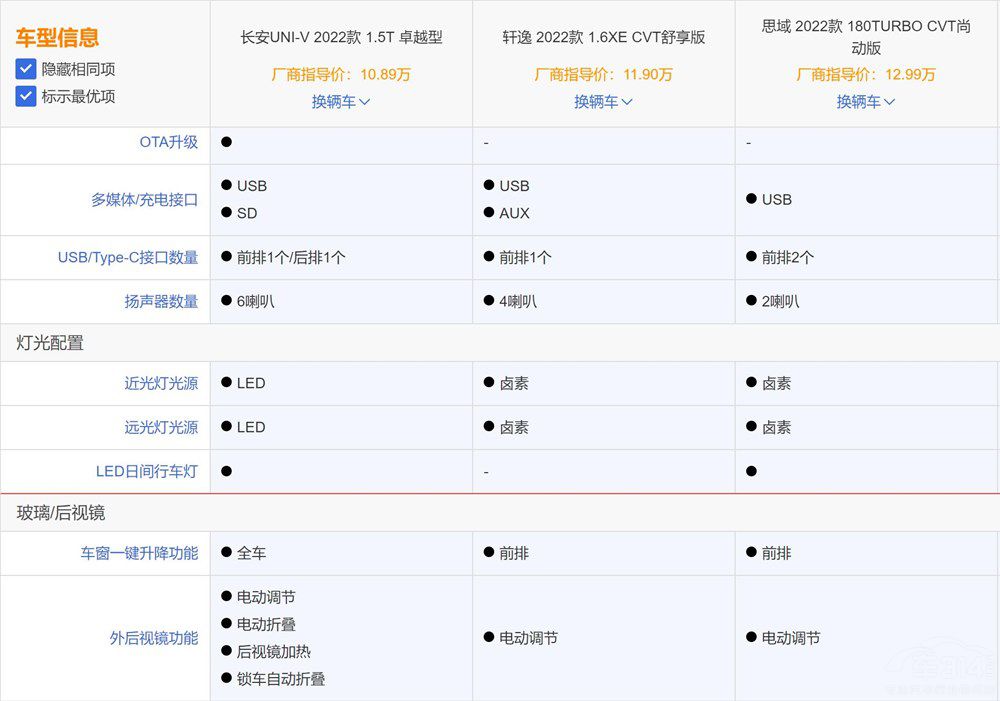Open 换辆车 dropdown under 思域 2022款
The width and height of the screenshot is (1000, 701).
click(x=866, y=102)
